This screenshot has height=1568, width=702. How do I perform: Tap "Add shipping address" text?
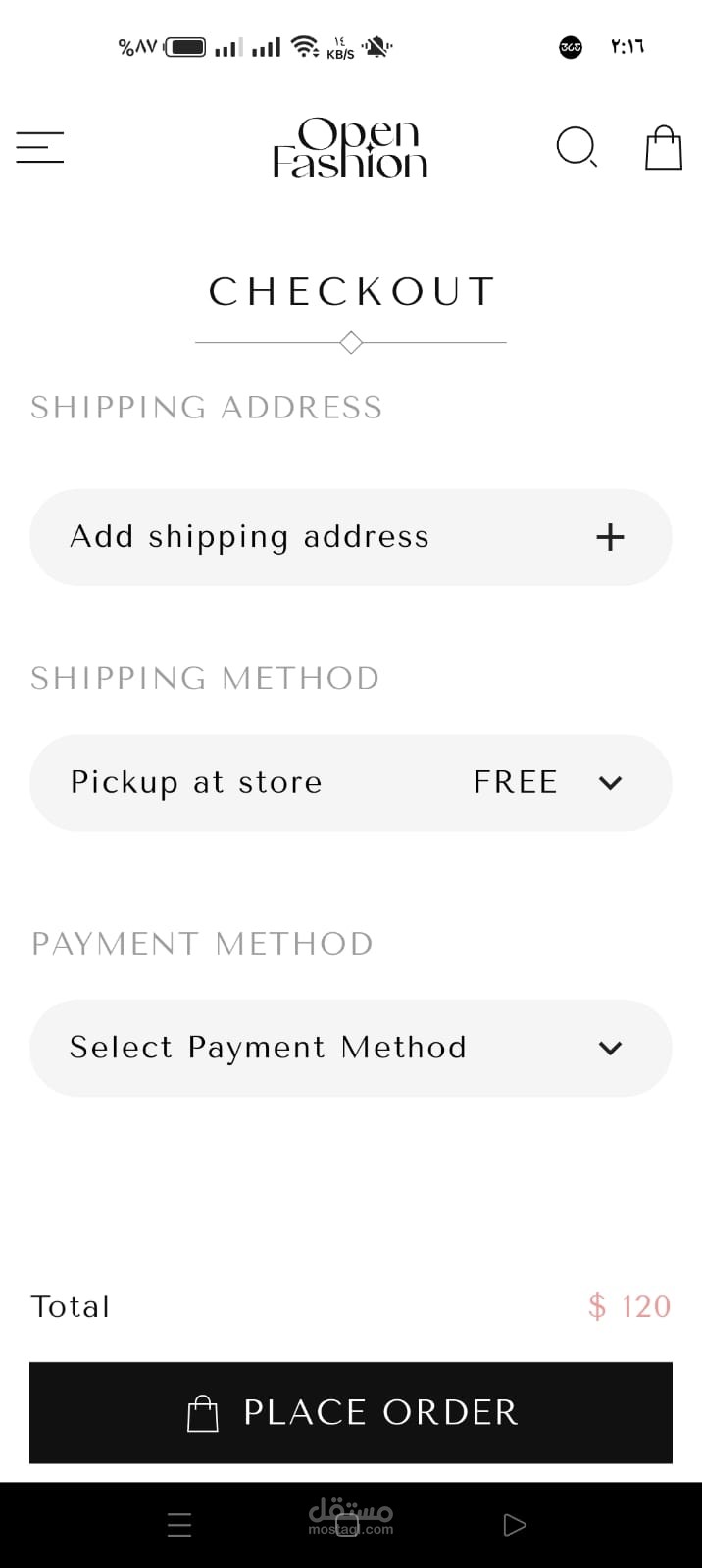249,537
